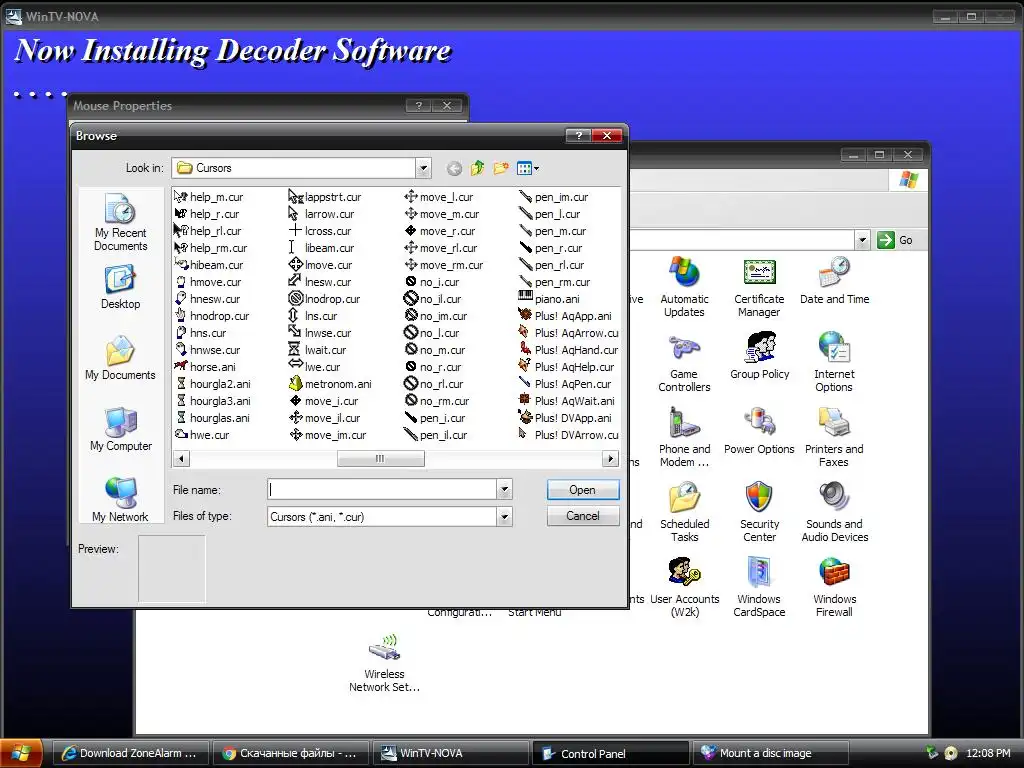Open My Network in Browse sidebar
1024x768 pixels.
coord(121,500)
